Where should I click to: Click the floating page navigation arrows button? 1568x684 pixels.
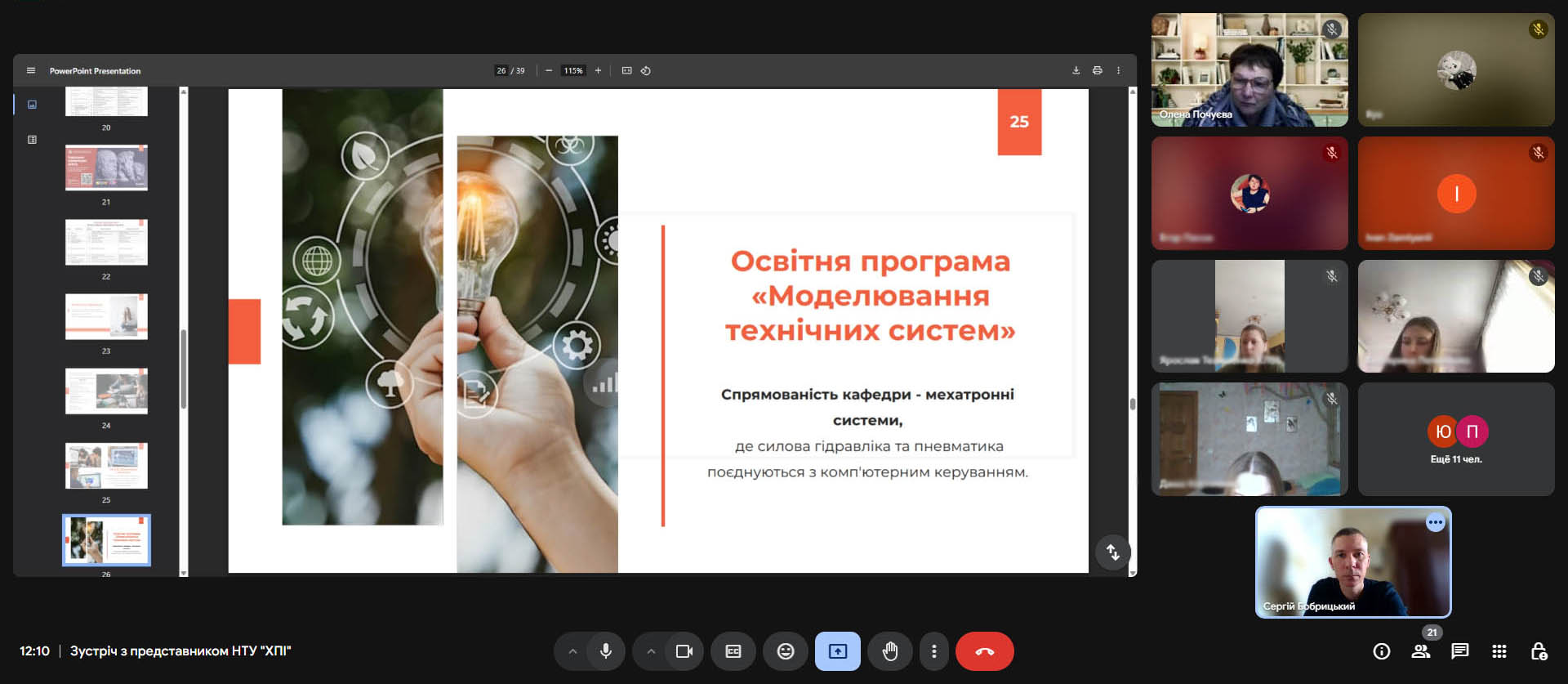pos(1112,552)
